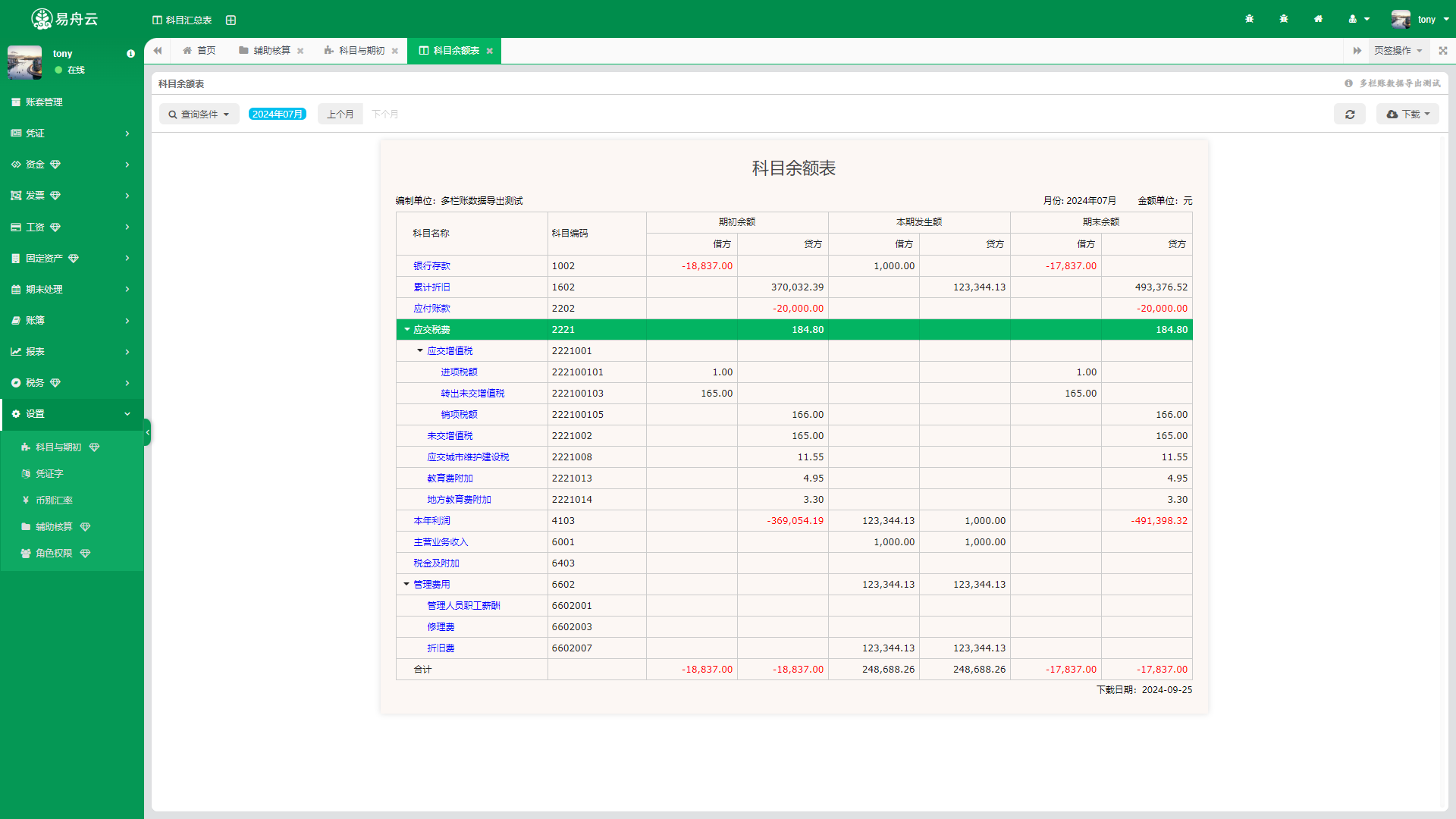Screen dimensions: 1456x819
Task: Expand the 工资 sidebar menu
Action: [x=72, y=227]
